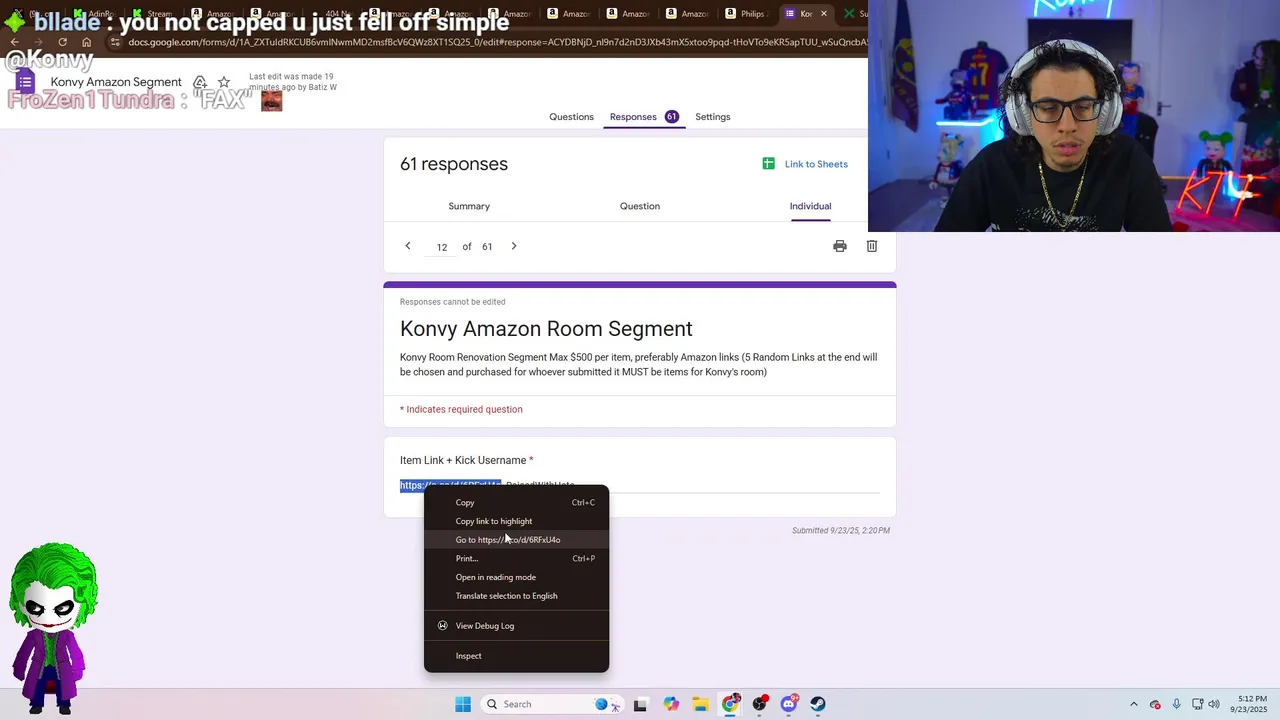The height and width of the screenshot is (720, 1280).
Task: Click the taskbar Search box
Action: point(551,704)
